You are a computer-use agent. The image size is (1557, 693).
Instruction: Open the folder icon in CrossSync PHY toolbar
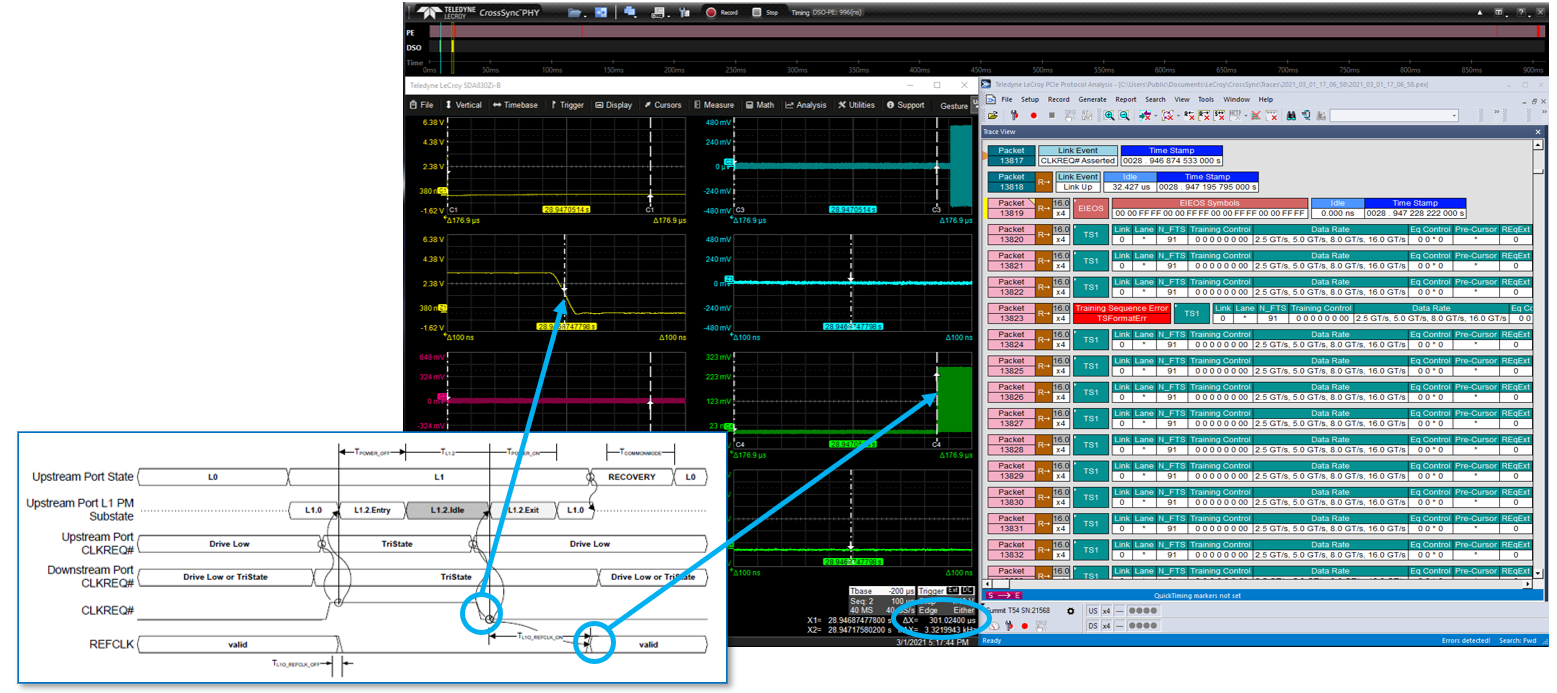[574, 12]
